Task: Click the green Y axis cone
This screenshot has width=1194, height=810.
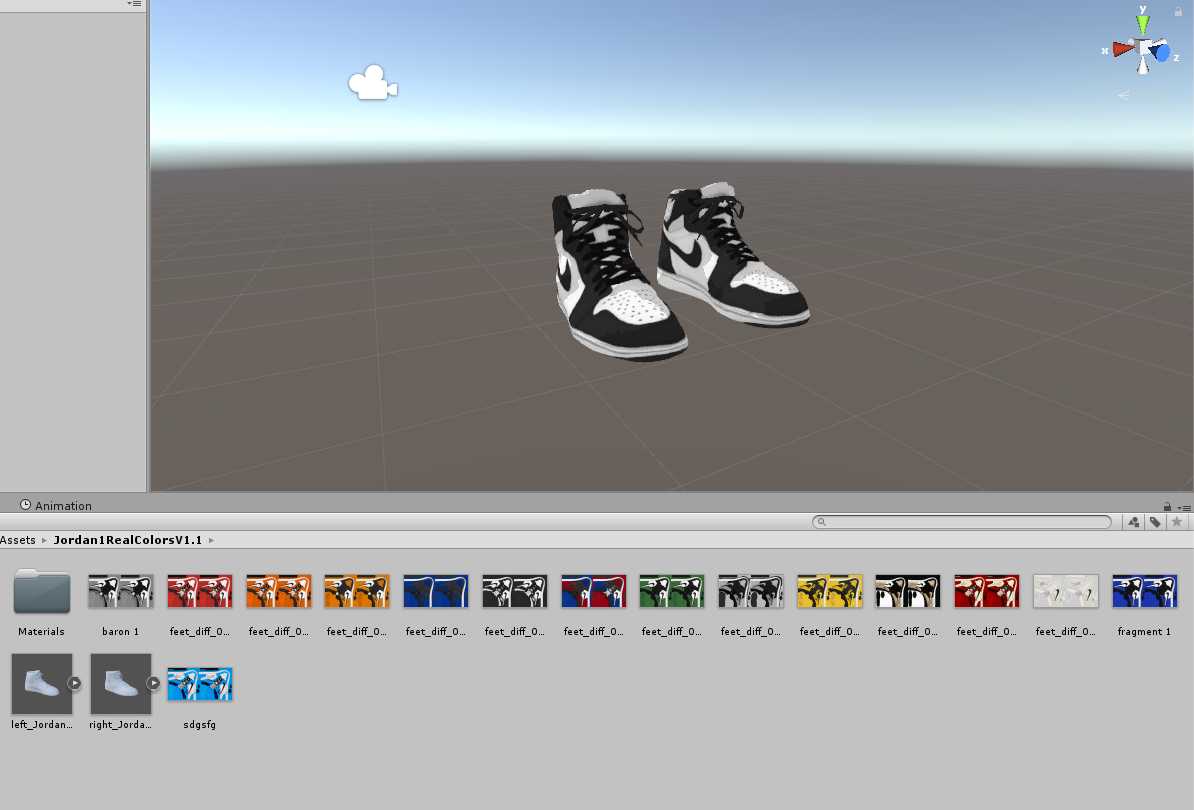Action: [1143, 23]
